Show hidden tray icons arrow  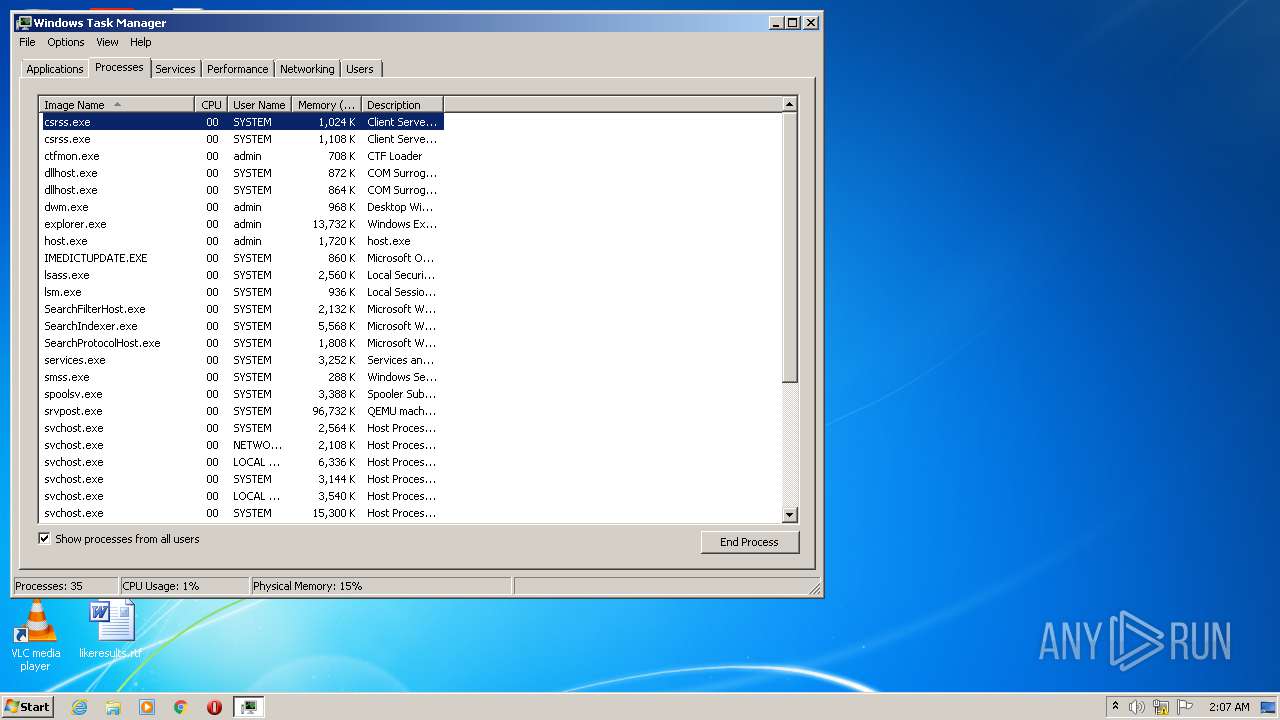coord(1115,707)
